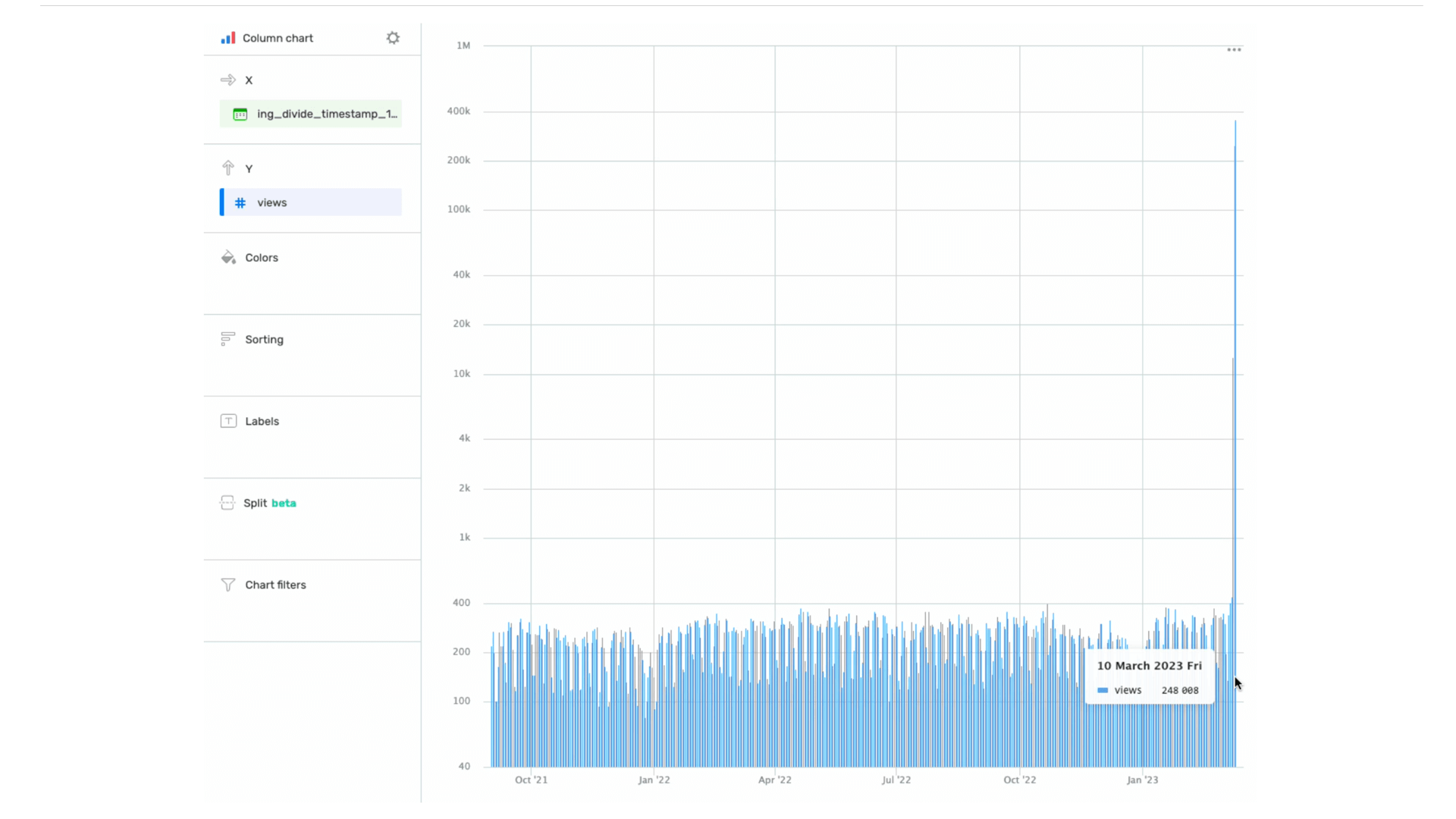Click the Y section label
Screen dimensions: 1456x819
coord(249,169)
